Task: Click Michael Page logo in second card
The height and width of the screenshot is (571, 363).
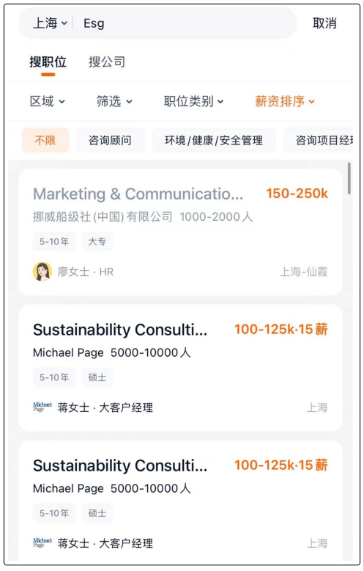Action: (42, 407)
